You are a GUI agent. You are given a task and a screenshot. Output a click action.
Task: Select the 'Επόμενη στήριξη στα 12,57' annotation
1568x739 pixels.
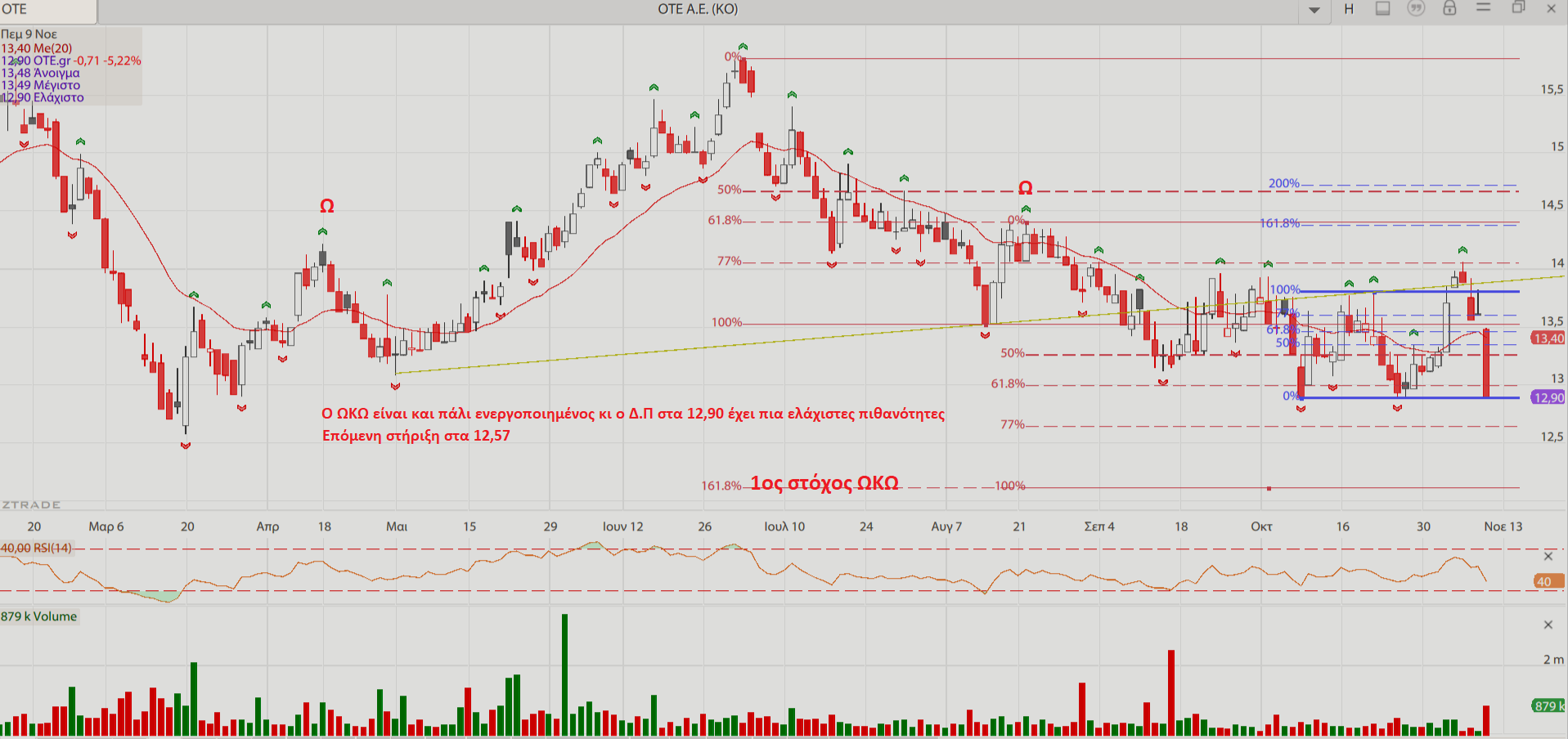point(416,436)
